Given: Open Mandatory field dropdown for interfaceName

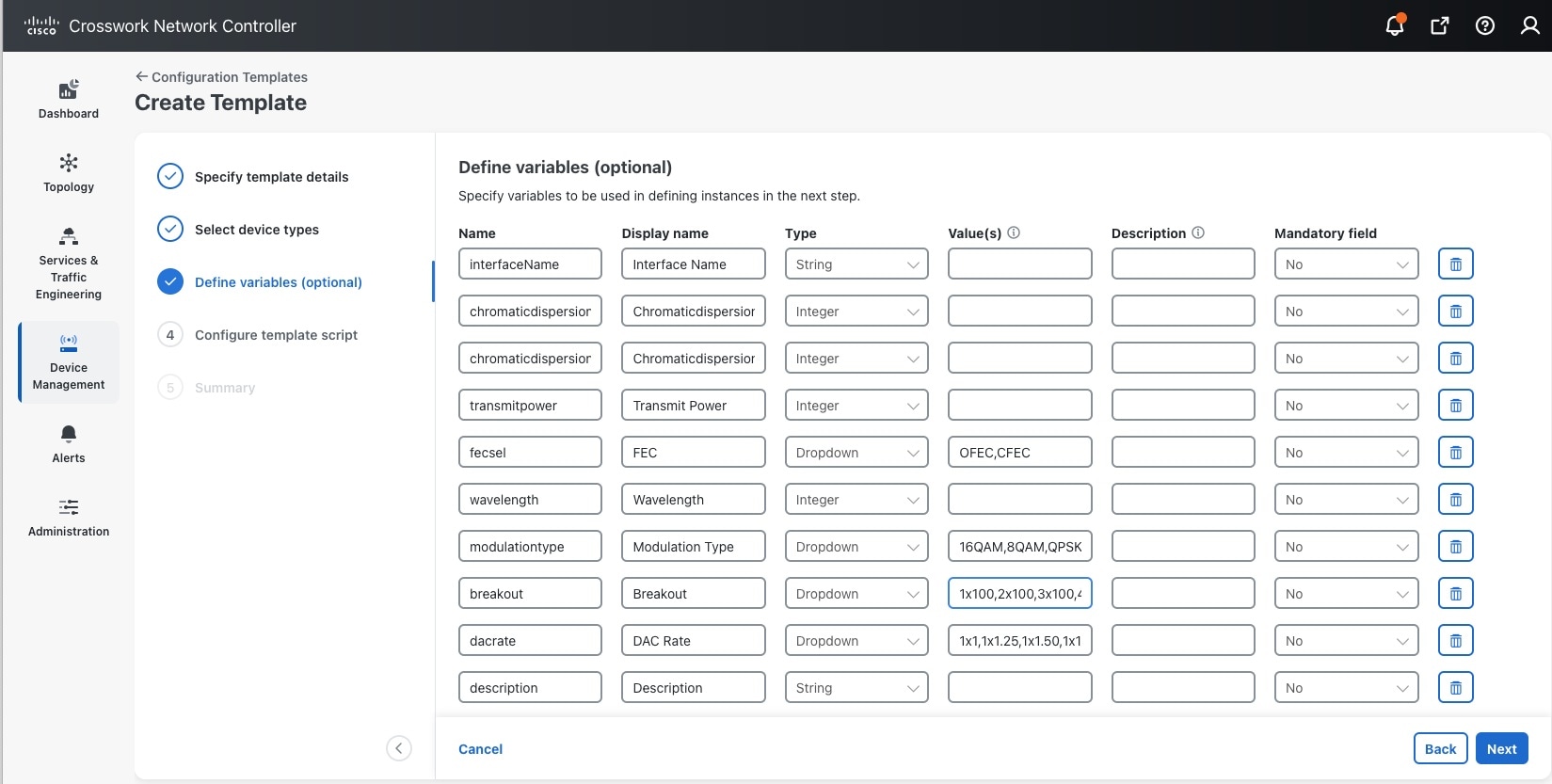Looking at the screenshot, I should tap(1346, 264).
